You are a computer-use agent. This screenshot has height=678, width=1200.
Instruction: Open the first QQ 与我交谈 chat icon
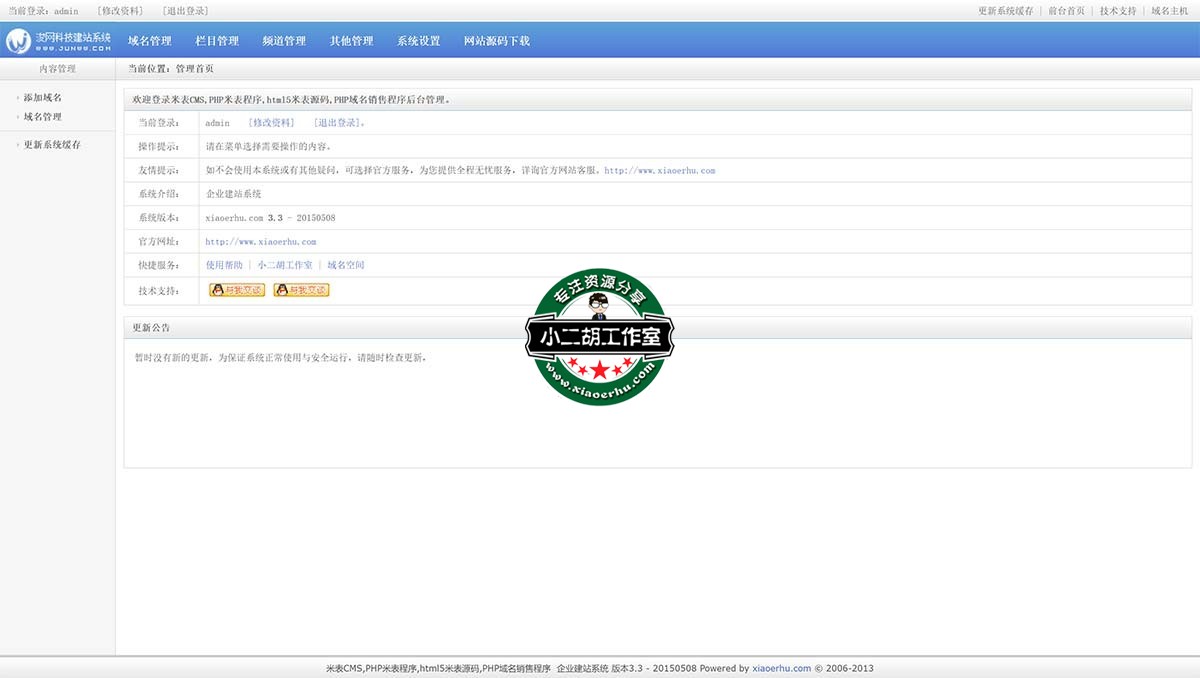236,290
